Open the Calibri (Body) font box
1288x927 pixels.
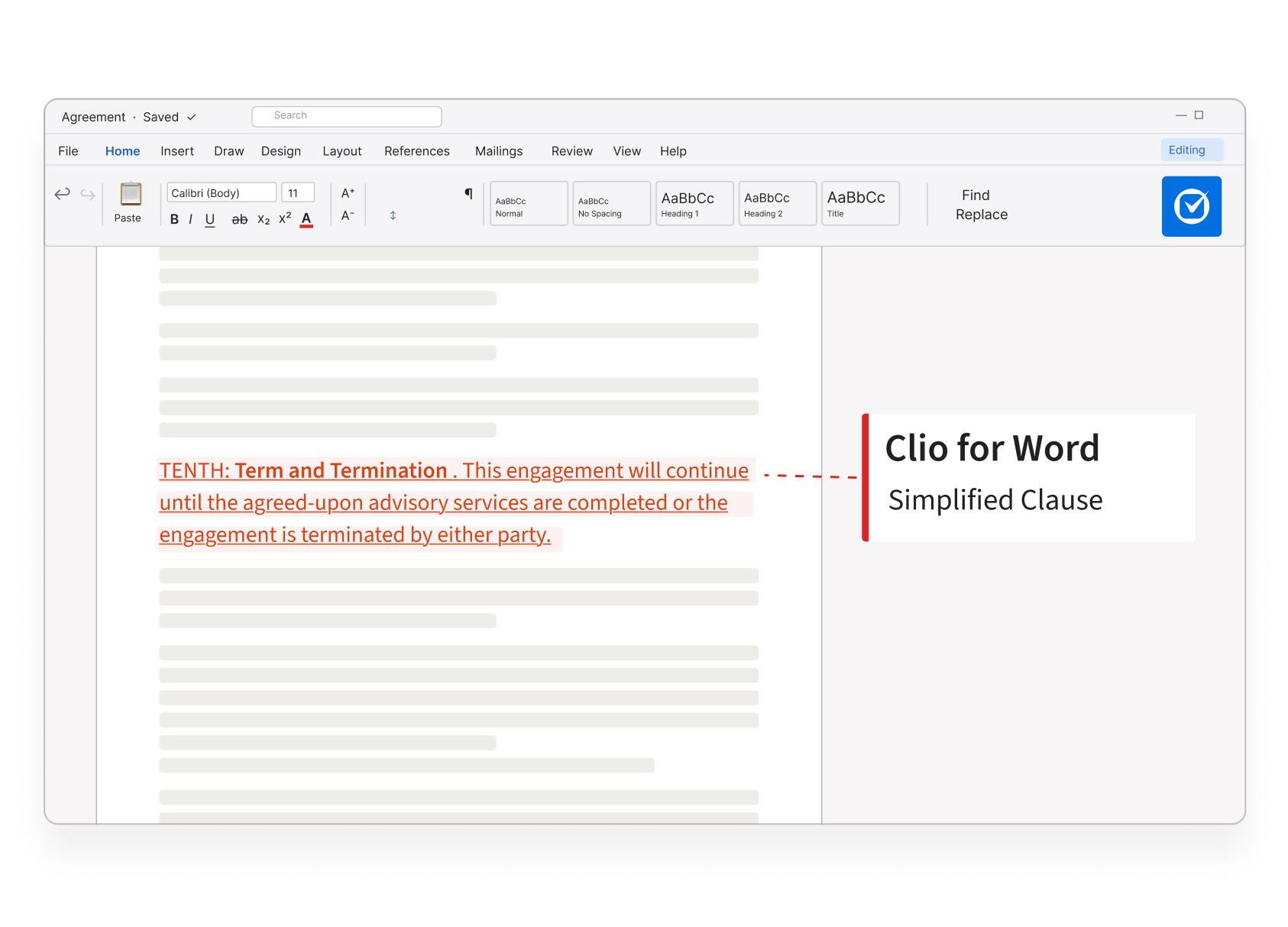coord(222,192)
